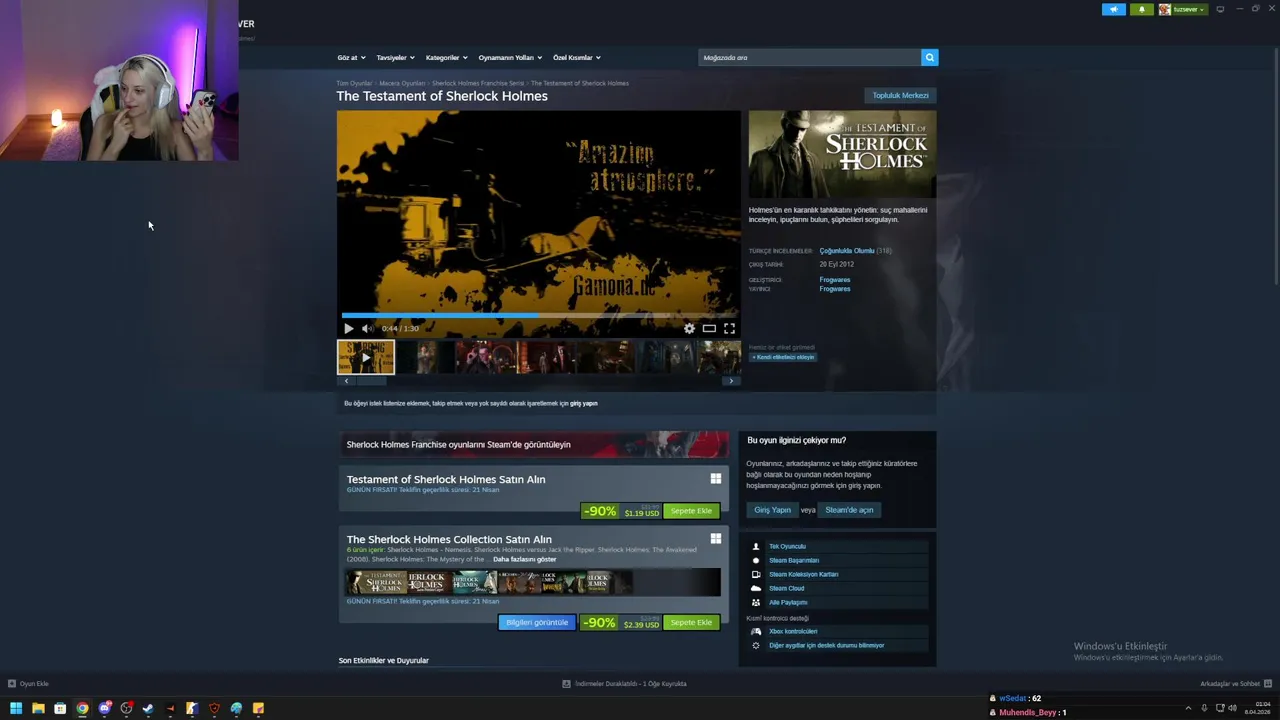The height and width of the screenshot is (720, 1280).
Task: Toggle theater mode on video player
Action: point(709,328)
